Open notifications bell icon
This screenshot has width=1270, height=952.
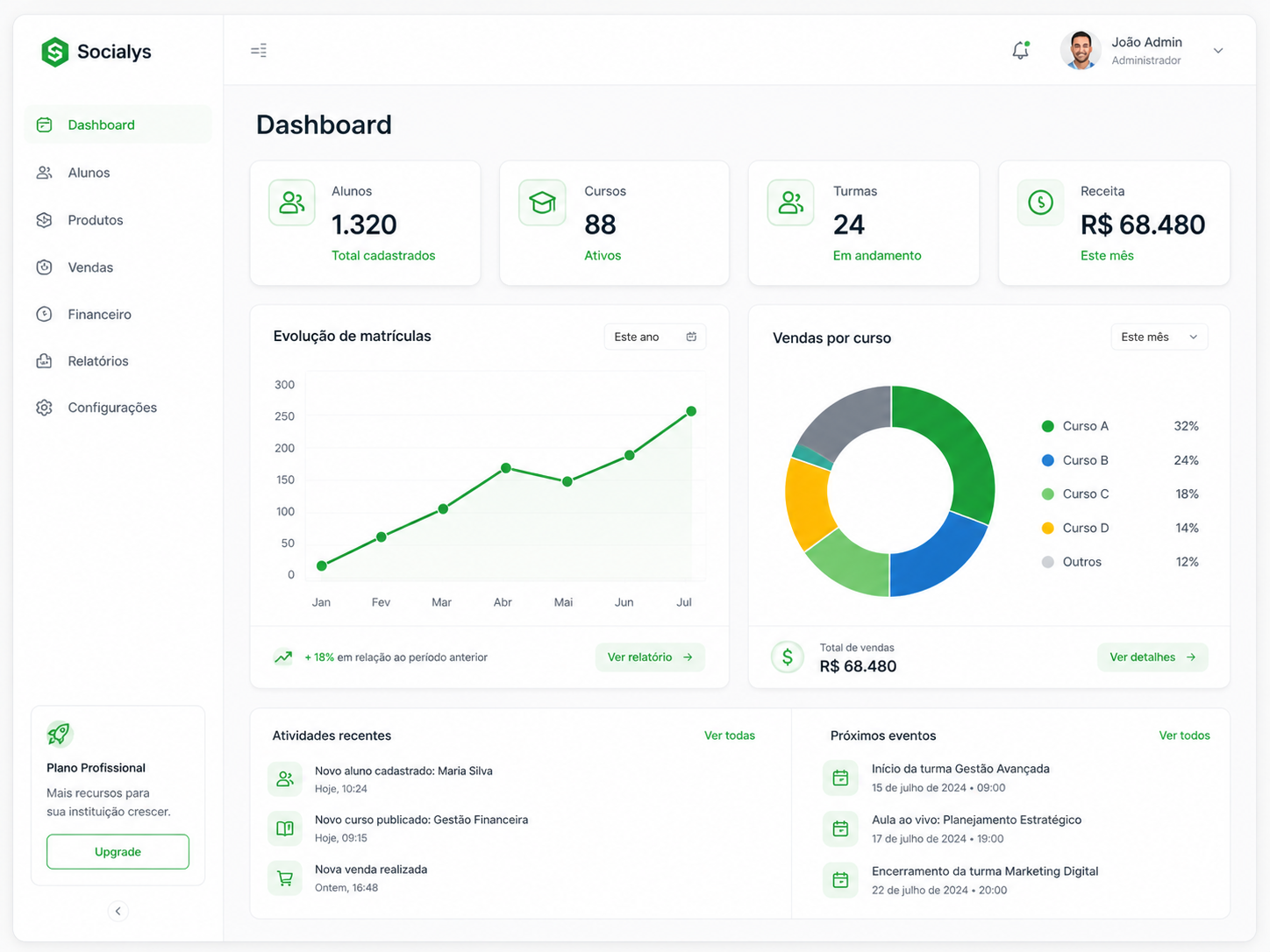pyautogui.click(x=1020, y=51)
